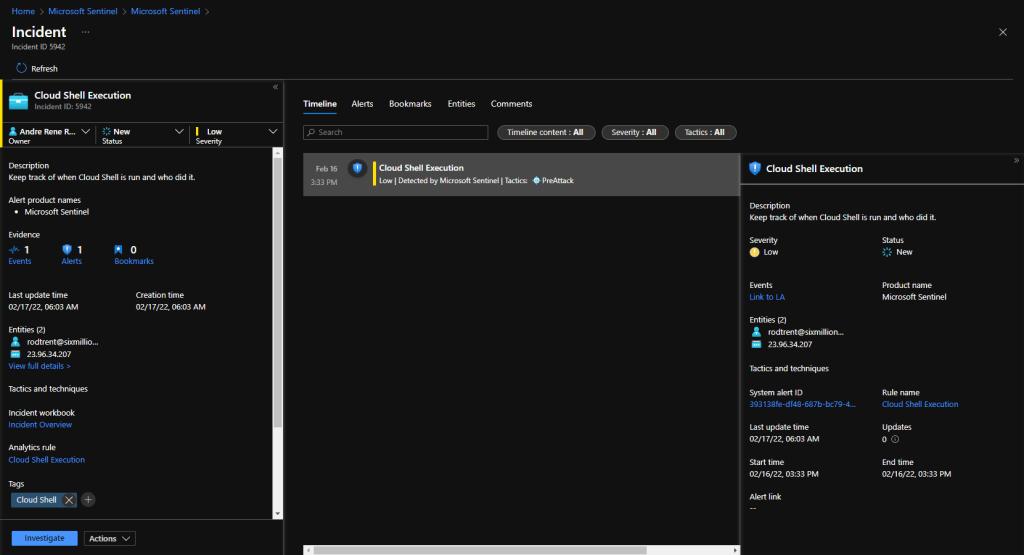
Task: Click the shield icon in alert details header
Action: 755,168
